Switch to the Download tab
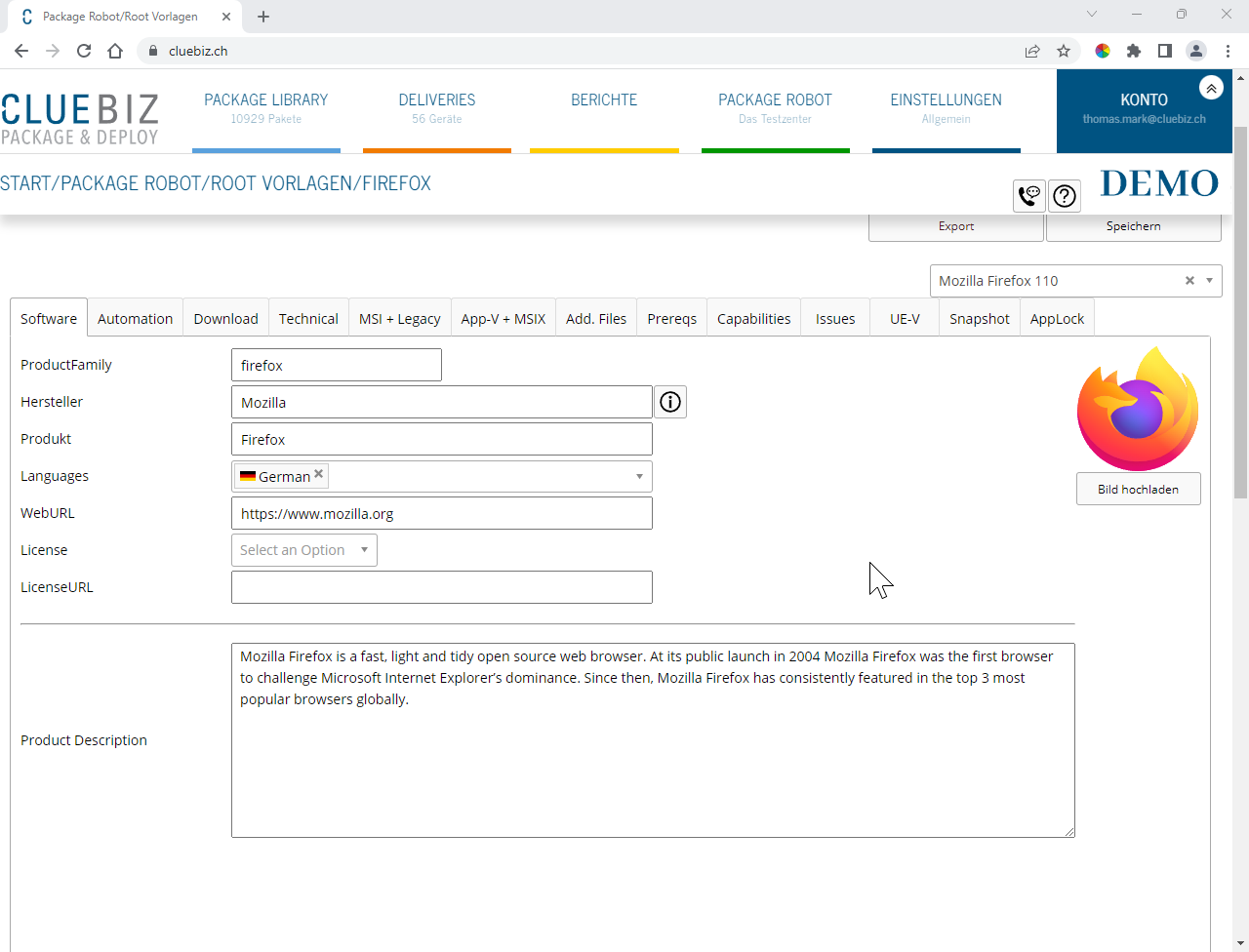Viewport: 1249px width, 952px height. [x=225, y=319]
